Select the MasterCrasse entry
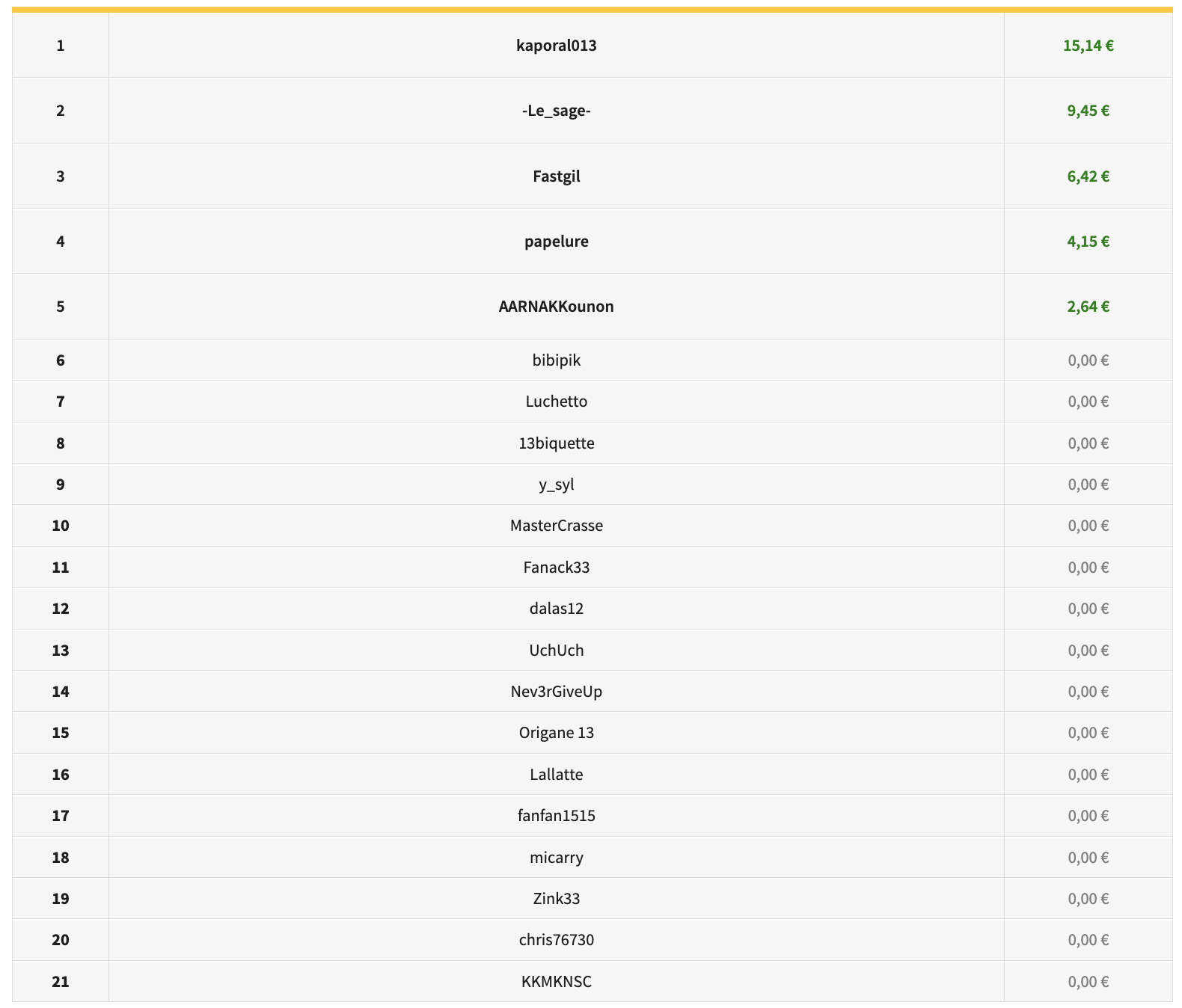The height and width of the screenshot is (1008, 1182). (x=556, y=526)
